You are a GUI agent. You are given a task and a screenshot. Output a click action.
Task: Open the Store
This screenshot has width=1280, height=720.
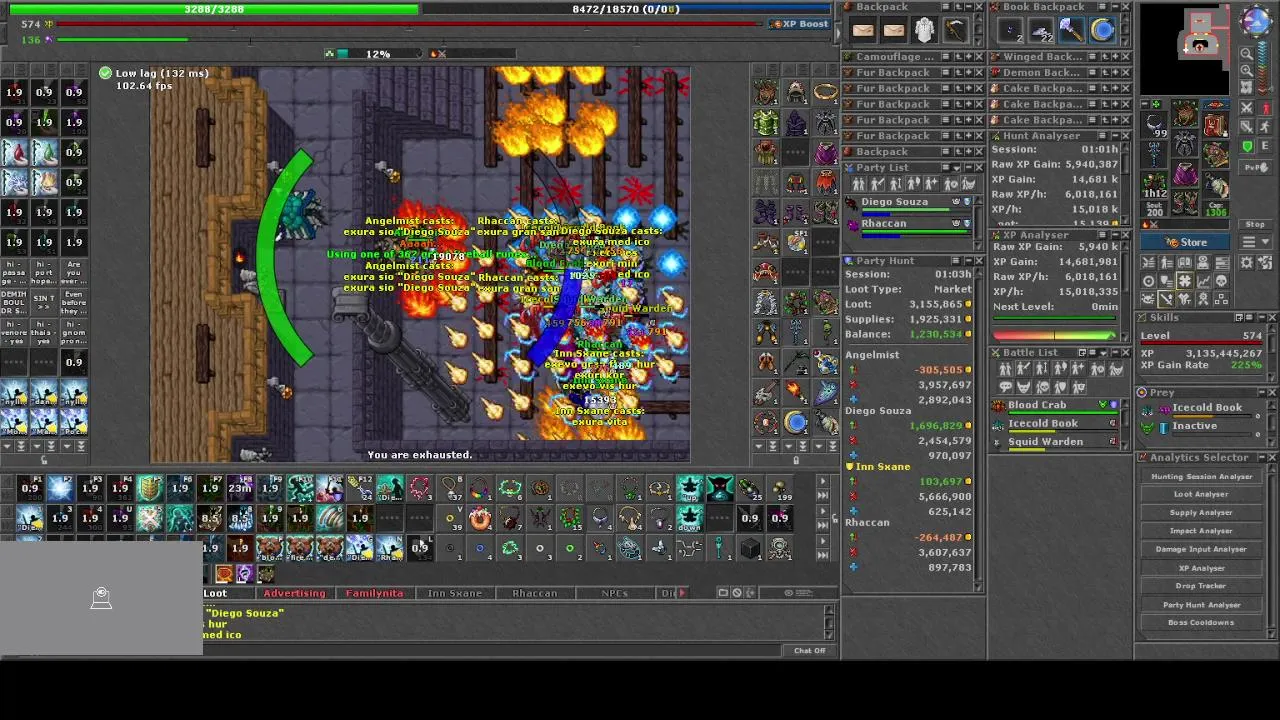pos(1187,242)
